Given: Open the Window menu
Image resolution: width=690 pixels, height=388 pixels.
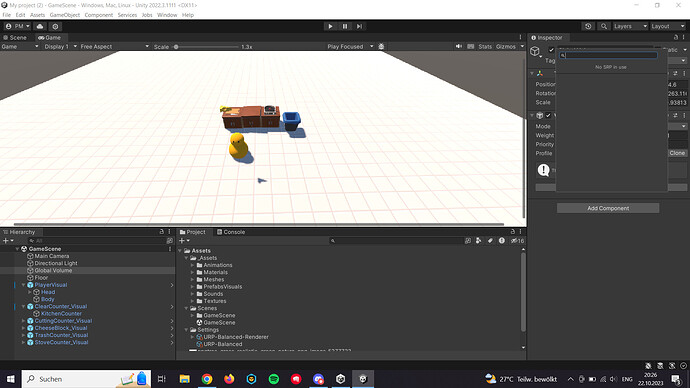Looking at the screenshot, I should (167, 15).
